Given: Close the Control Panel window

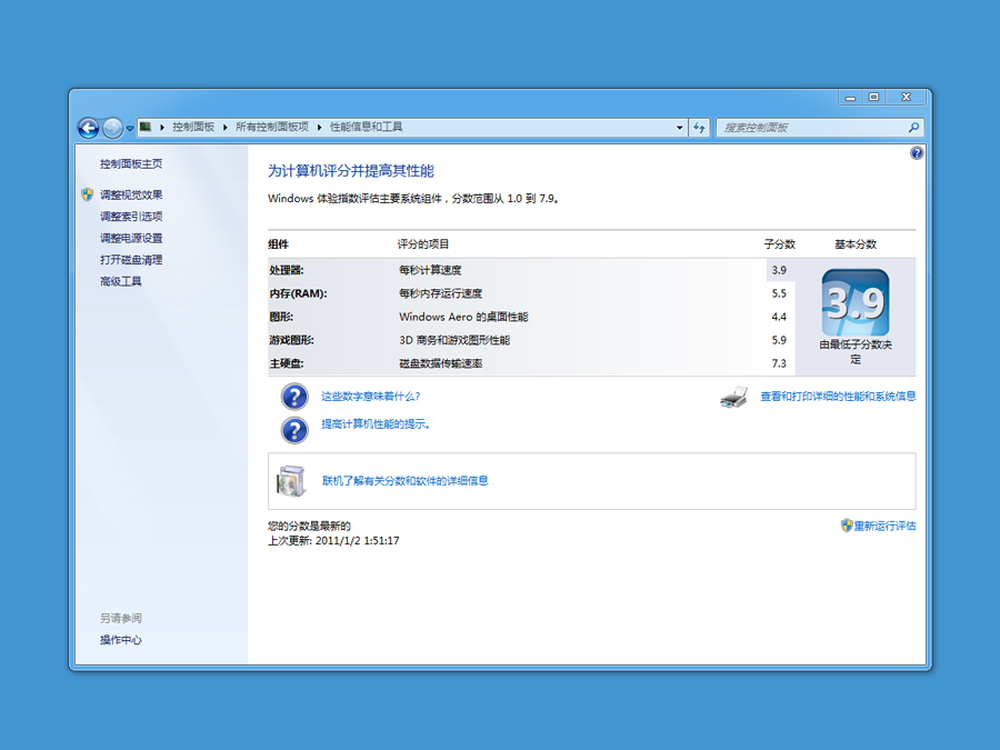Looking at the screenshot, I should (906, 98).
